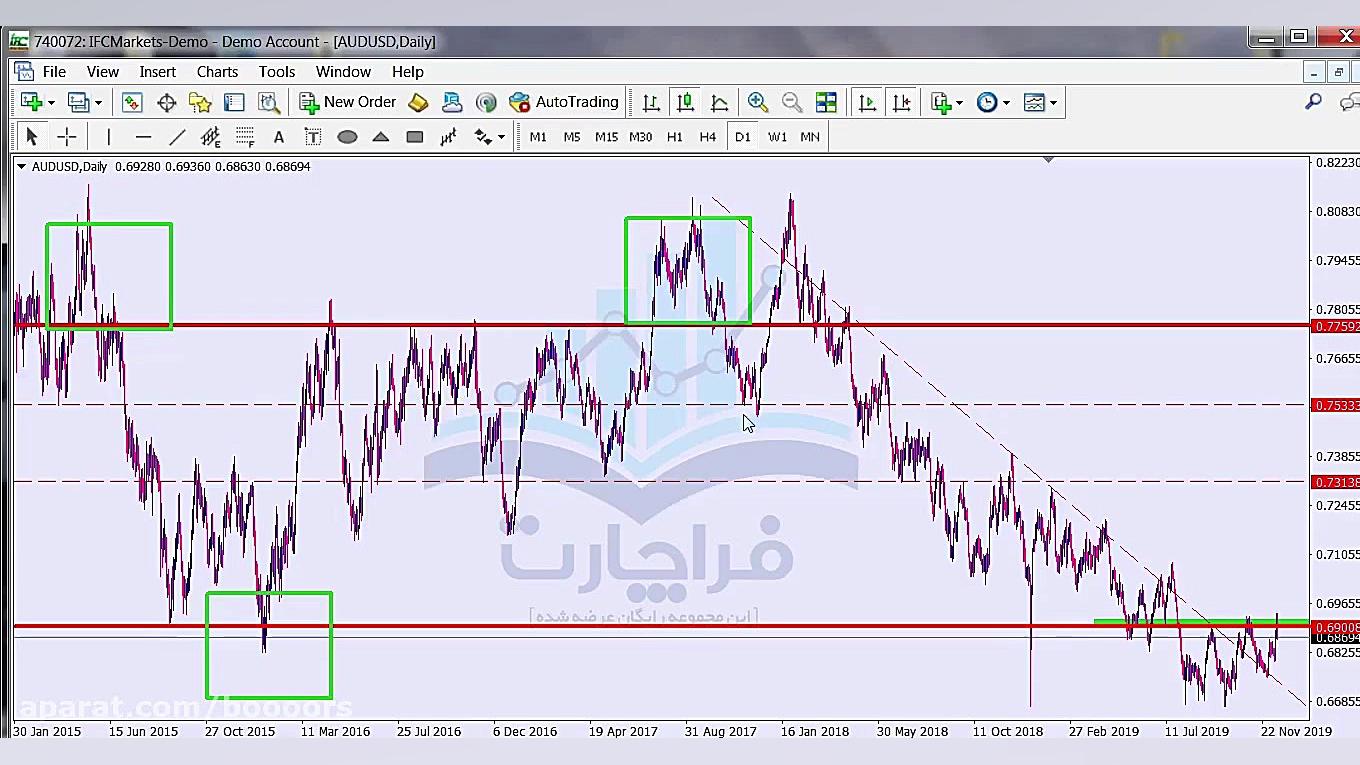1360x765 pixels.
Task: Switch to M30 timeframe
Action: pos(640,137)
